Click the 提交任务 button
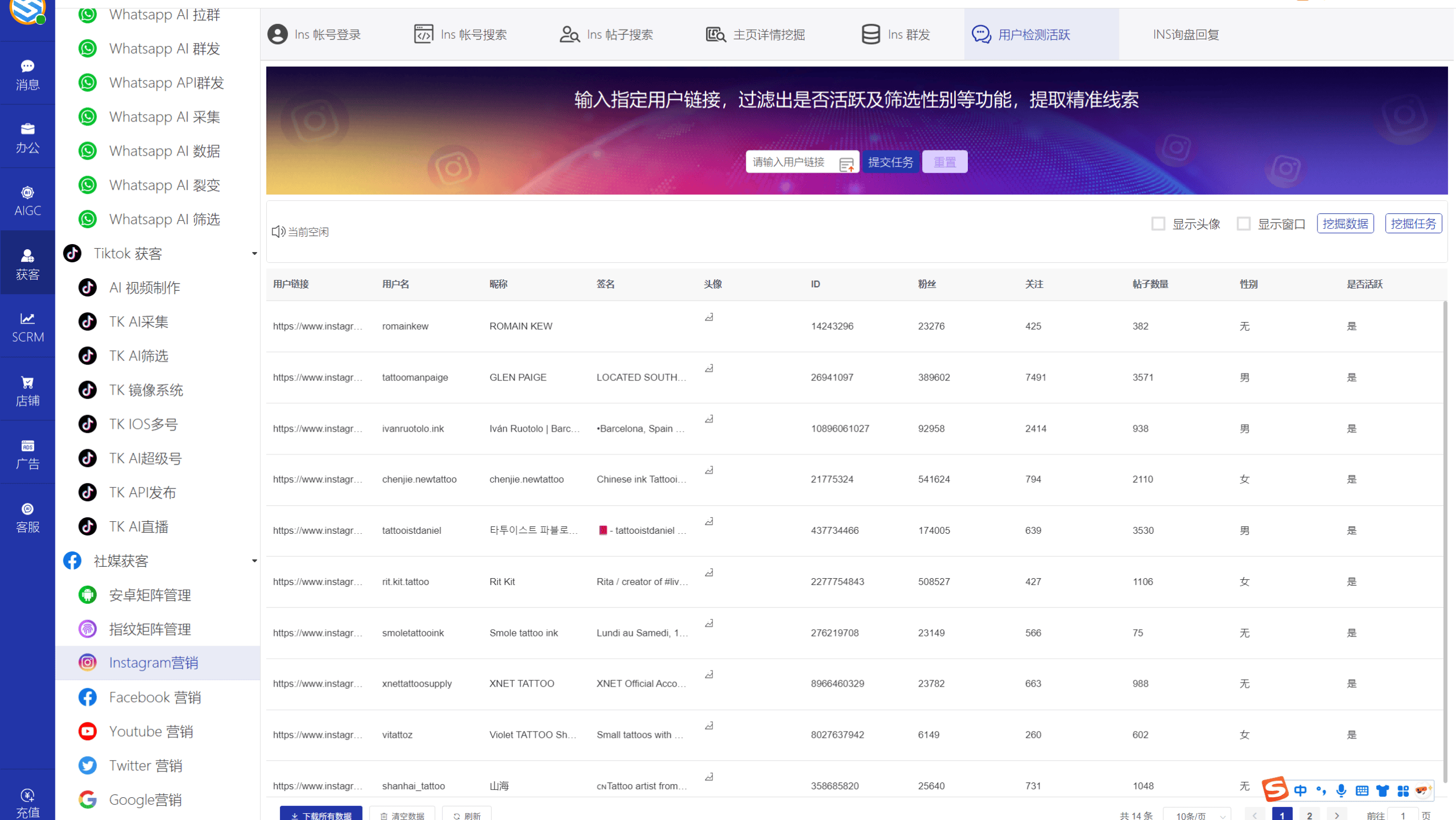The width and height of the screenshot is (1456, 820). (x=890, y=162)
